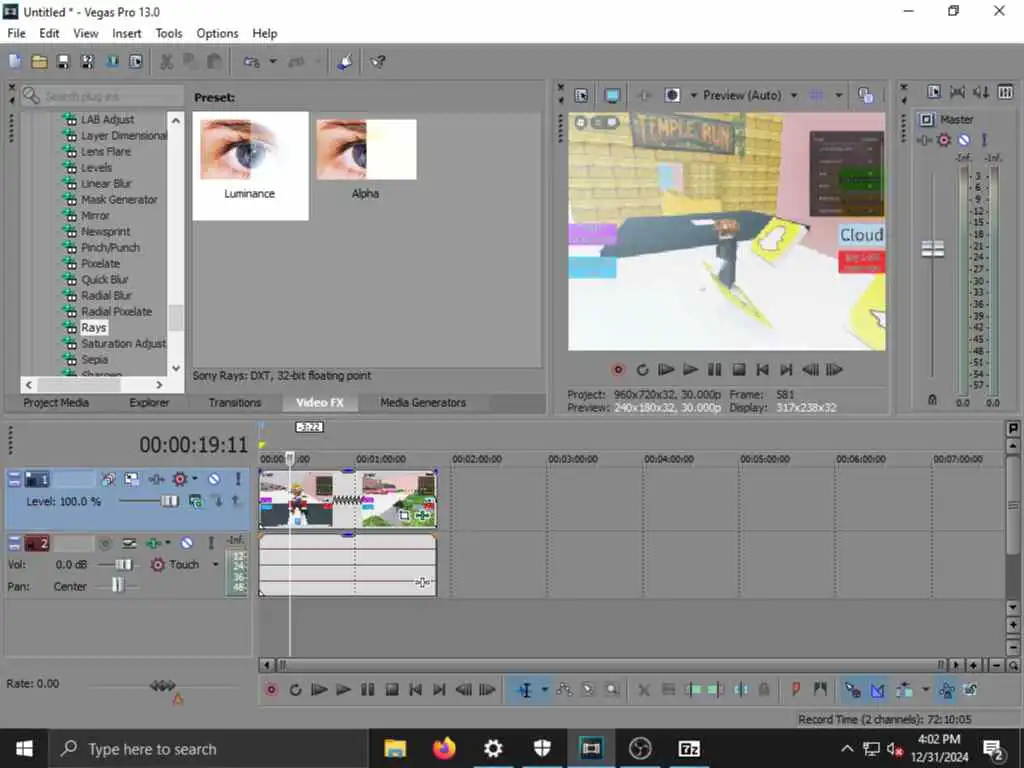Screen dimensions: 1024x768
Task: Open File Explorer from the taskbar
Action: pyautogui.click(x=395, y=748)
